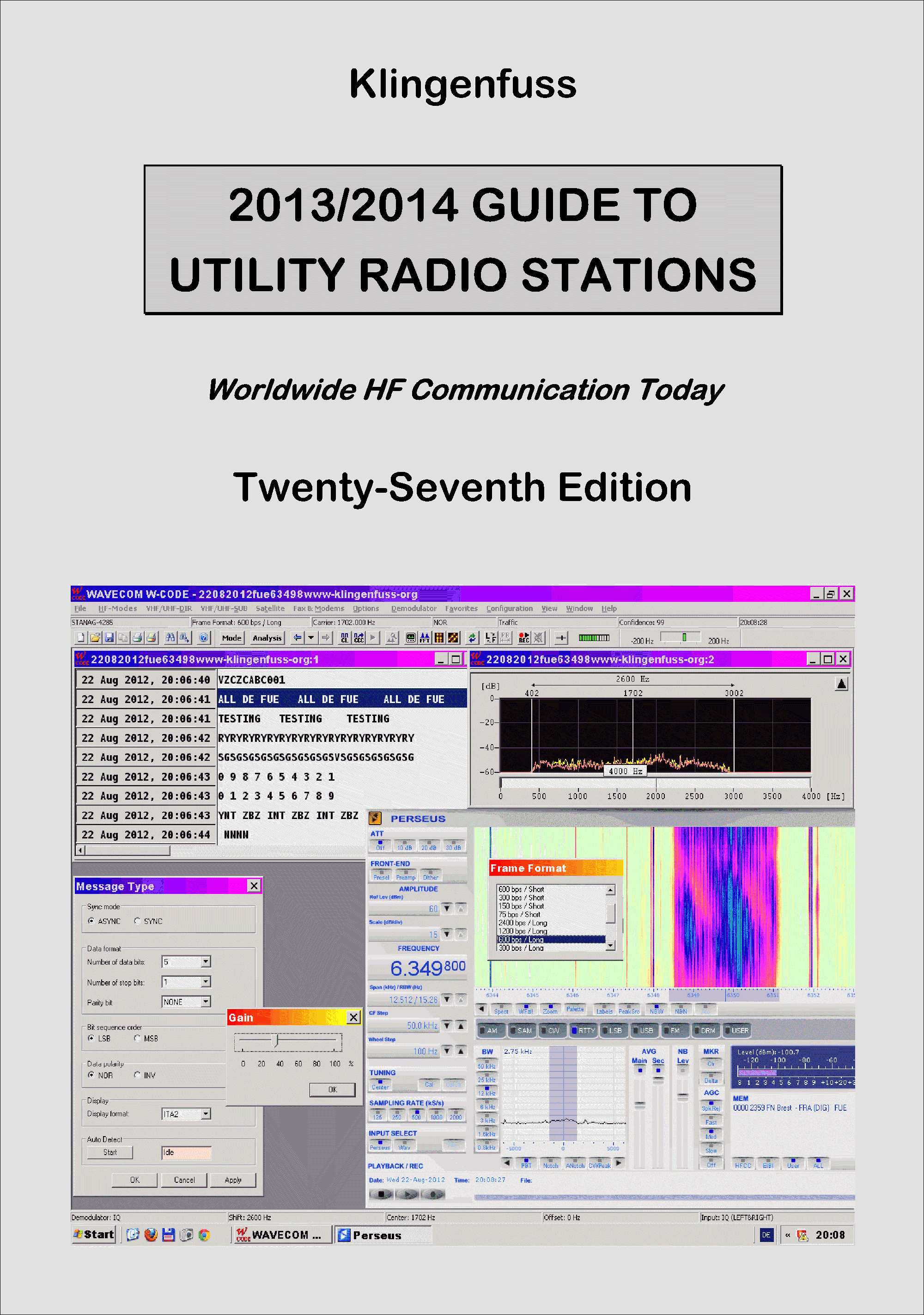Click the Open folder toolbar icon
The image size is (924, 1315).
pyautogui.click(x=95, y=637)
